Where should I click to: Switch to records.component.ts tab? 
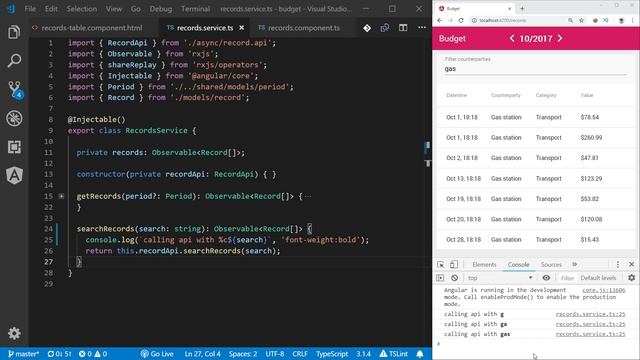pyautogui.click(x=304, y=28)
